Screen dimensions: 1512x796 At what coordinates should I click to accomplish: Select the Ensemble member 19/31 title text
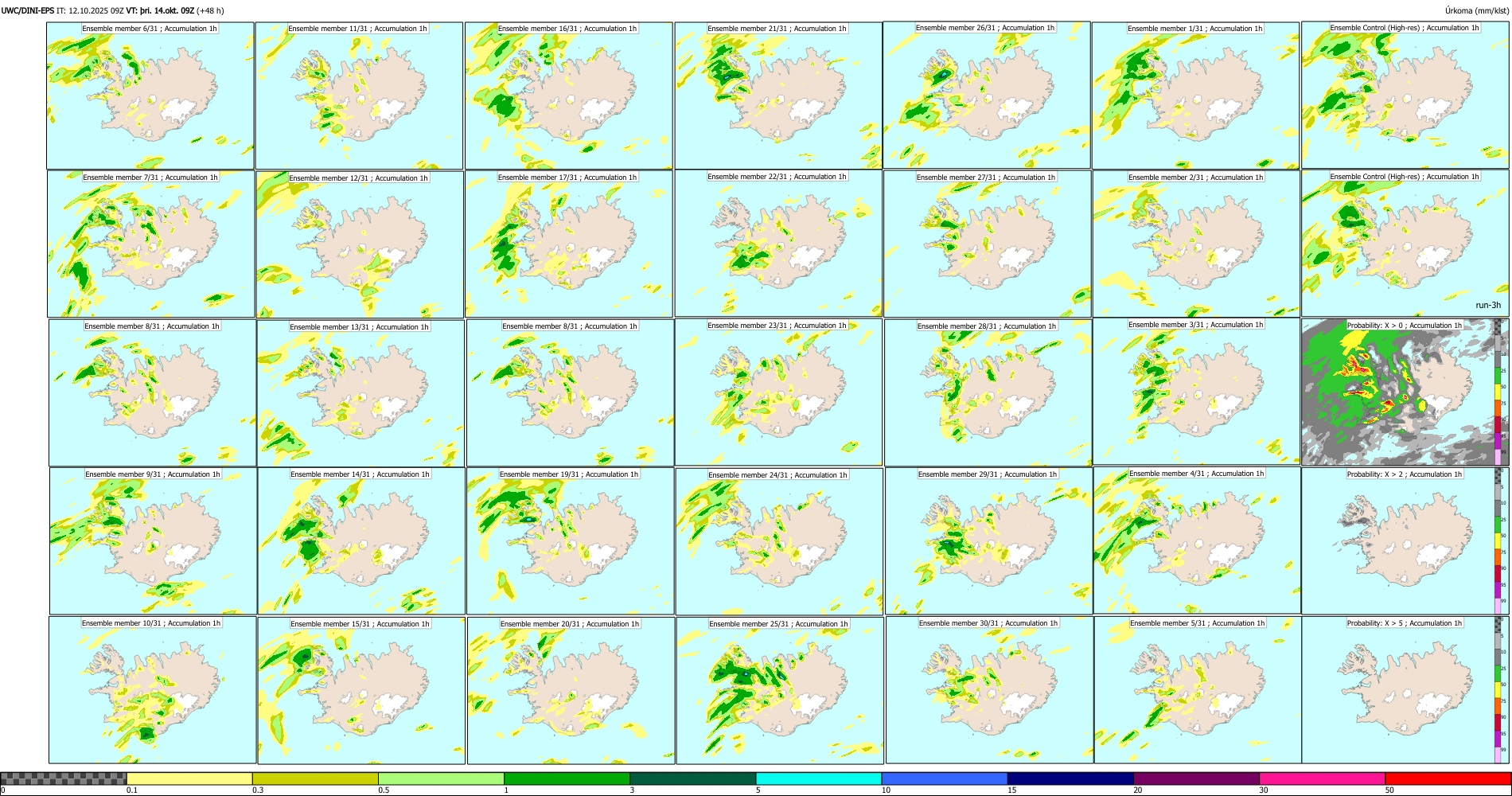(569, 474)
